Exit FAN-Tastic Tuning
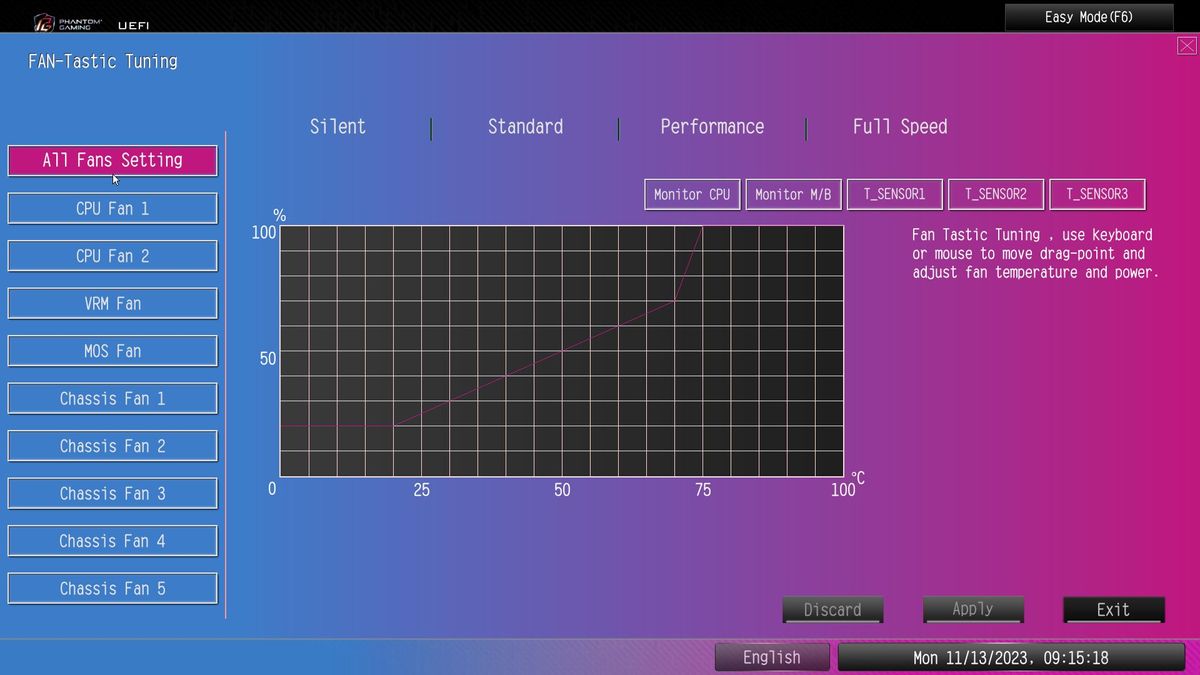 pyautogui.click(x=1113, y=610)
